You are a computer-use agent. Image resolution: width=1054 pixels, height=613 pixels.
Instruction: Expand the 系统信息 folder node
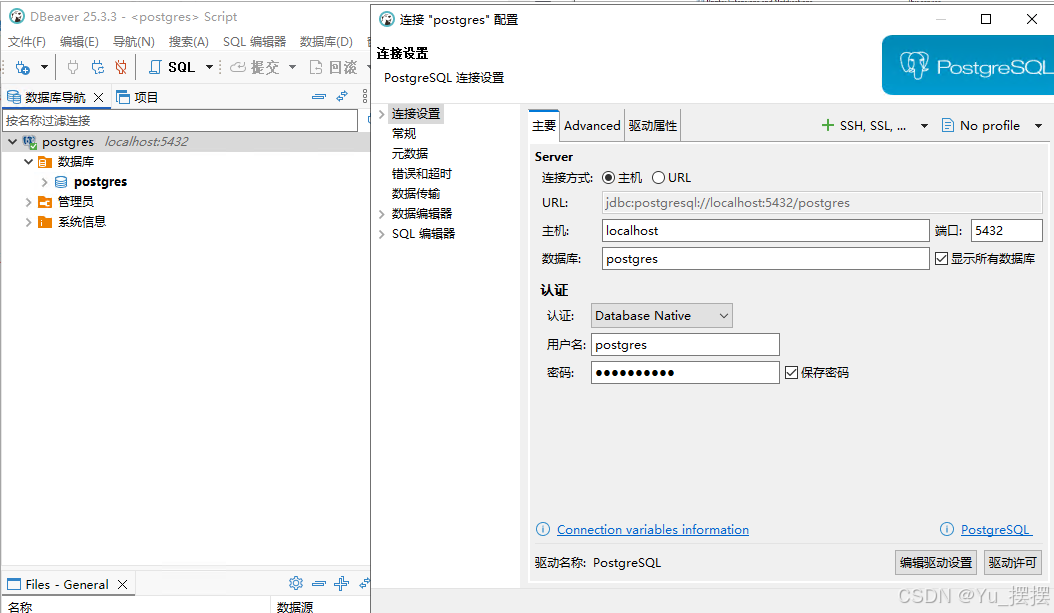28,222
